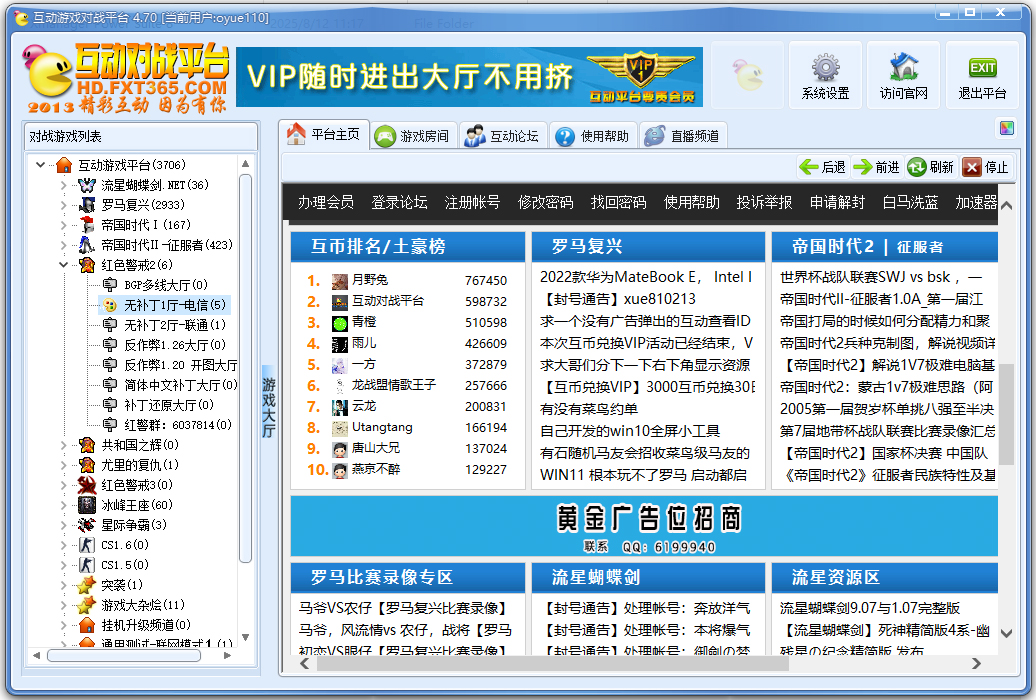Click the 星际争霸 game icon

(x=87, y=525)
